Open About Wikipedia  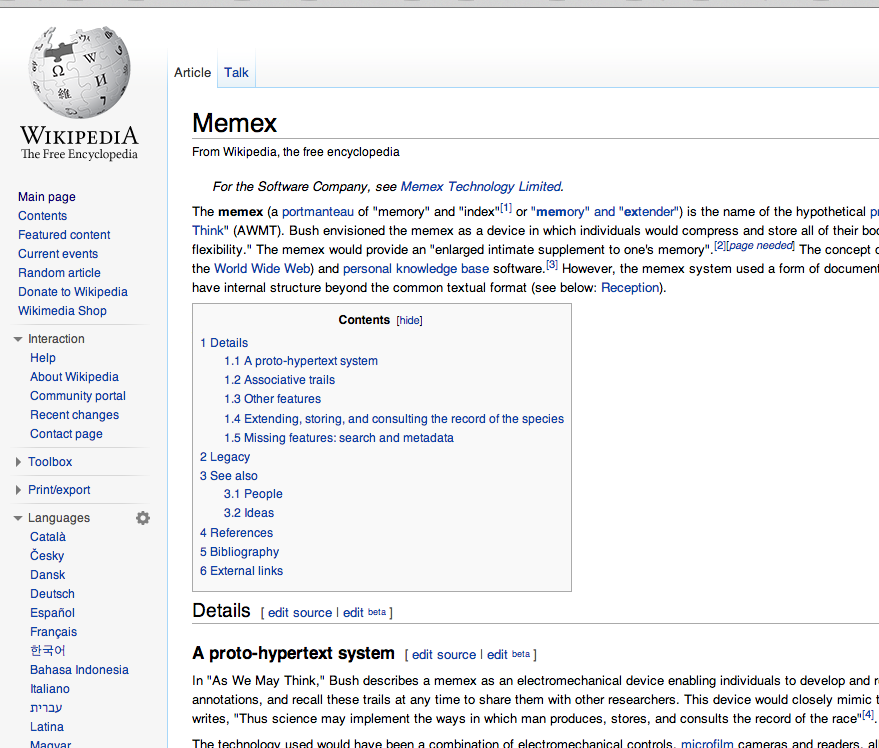(75, 377)
